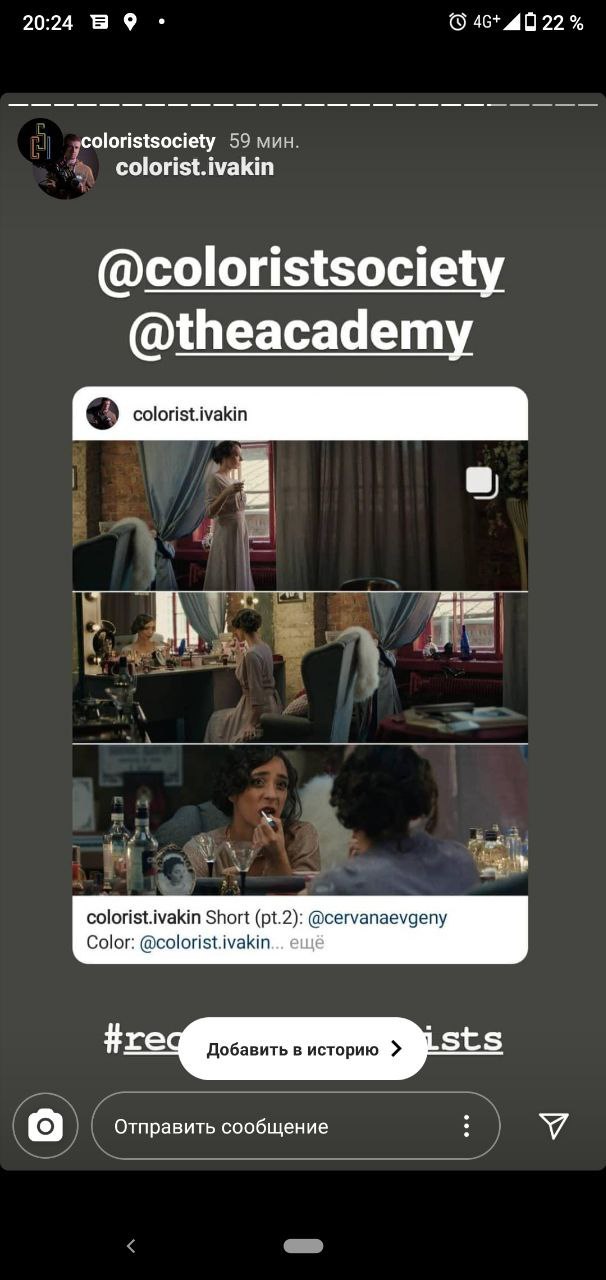
Task: Tap the story progress bar at top
Action: click(303, 103)
